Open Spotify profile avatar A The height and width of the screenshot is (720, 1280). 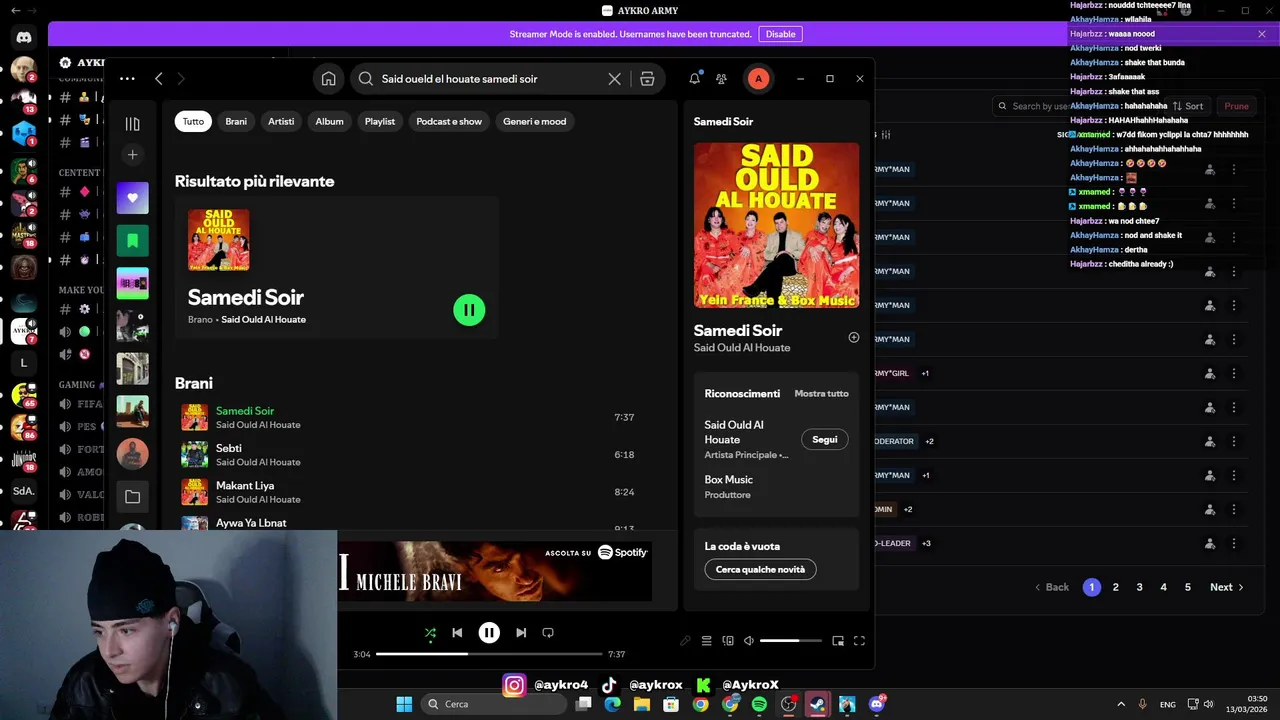tap(758, 79)
